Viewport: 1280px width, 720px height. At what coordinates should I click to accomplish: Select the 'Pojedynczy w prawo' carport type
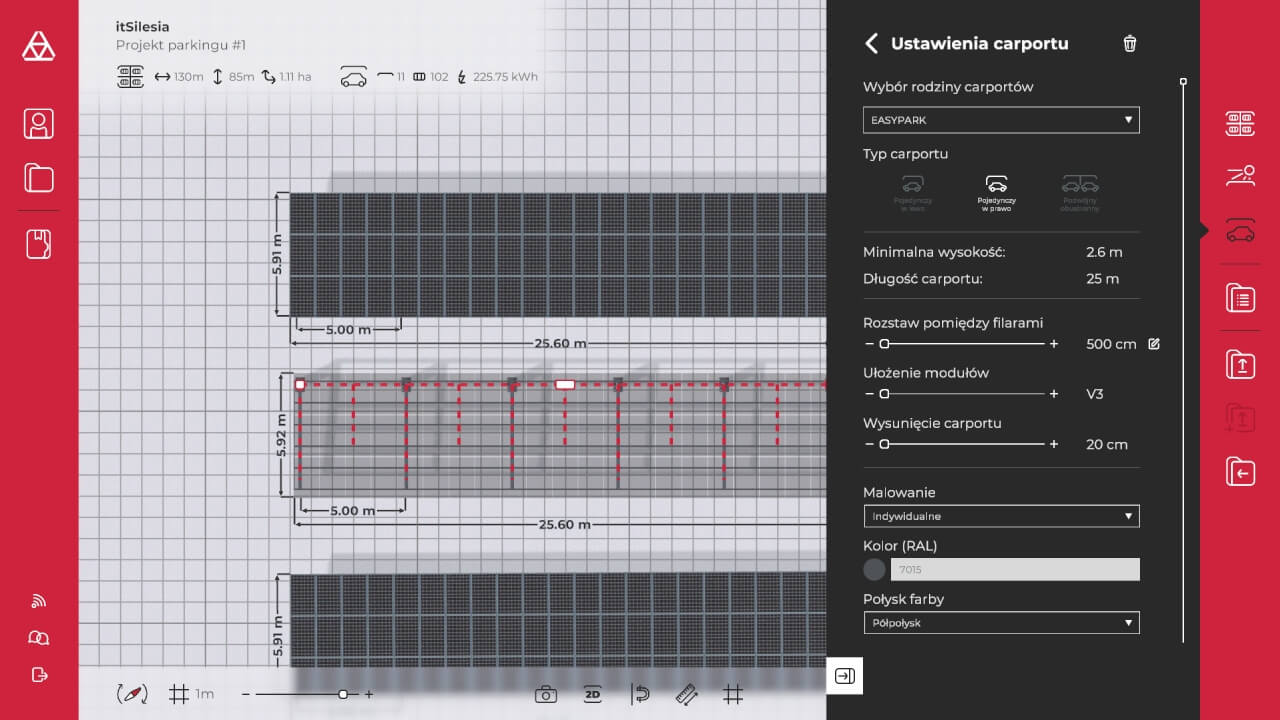pos(996,193)
